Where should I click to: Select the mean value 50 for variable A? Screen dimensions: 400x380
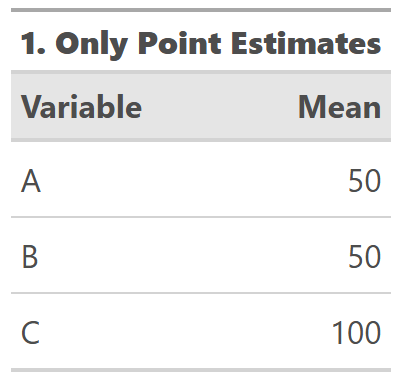coord(364,181)
